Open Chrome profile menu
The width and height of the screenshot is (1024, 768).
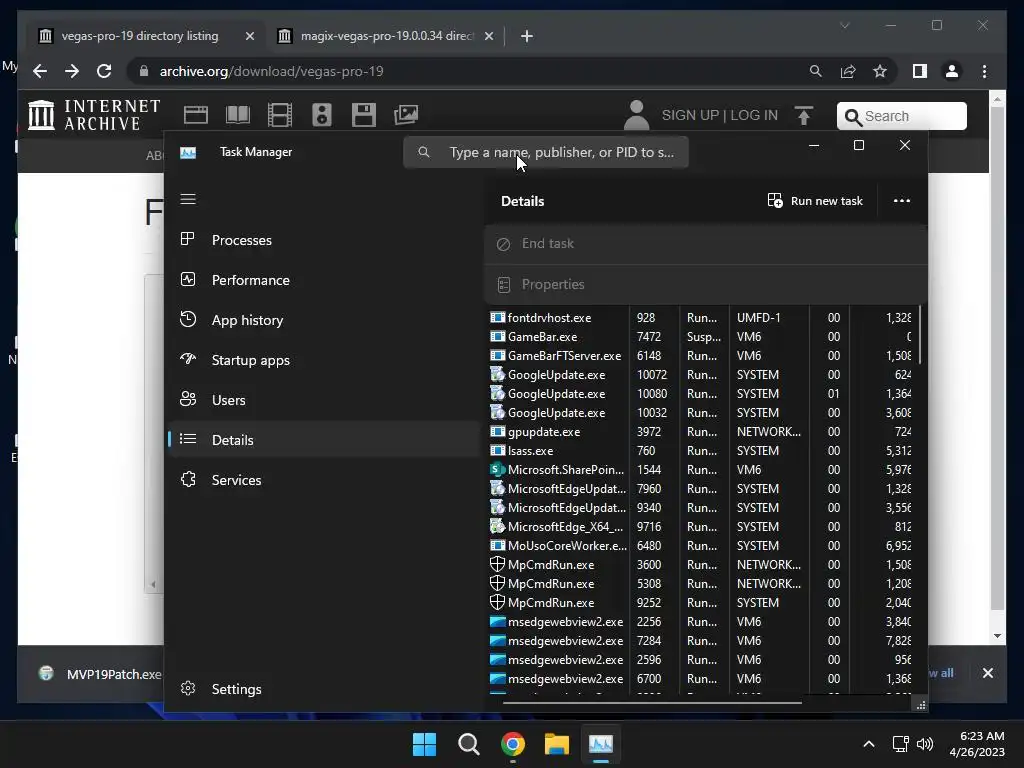point(952,71)
